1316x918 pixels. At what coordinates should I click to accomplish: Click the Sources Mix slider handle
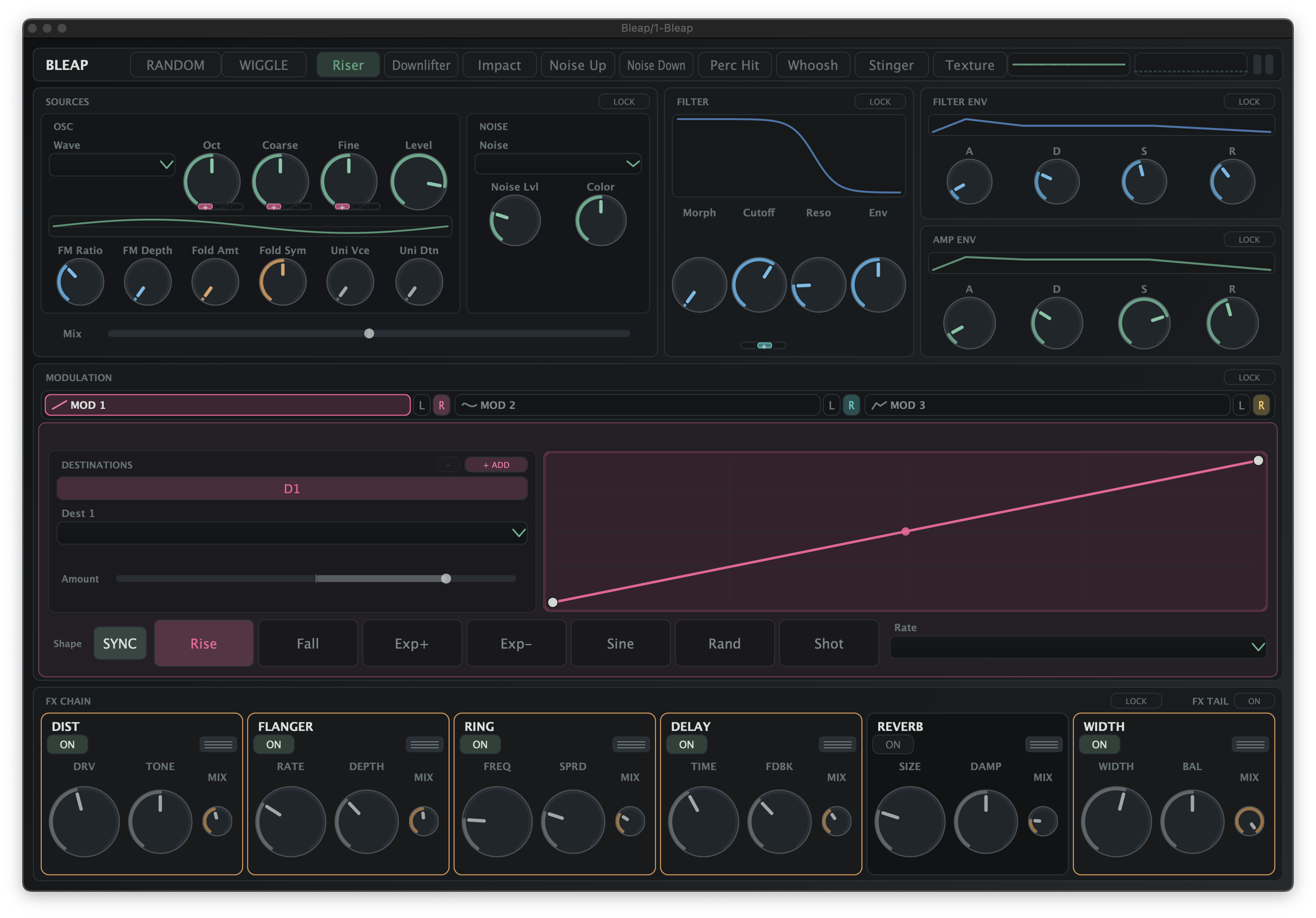tap(369, 333)
